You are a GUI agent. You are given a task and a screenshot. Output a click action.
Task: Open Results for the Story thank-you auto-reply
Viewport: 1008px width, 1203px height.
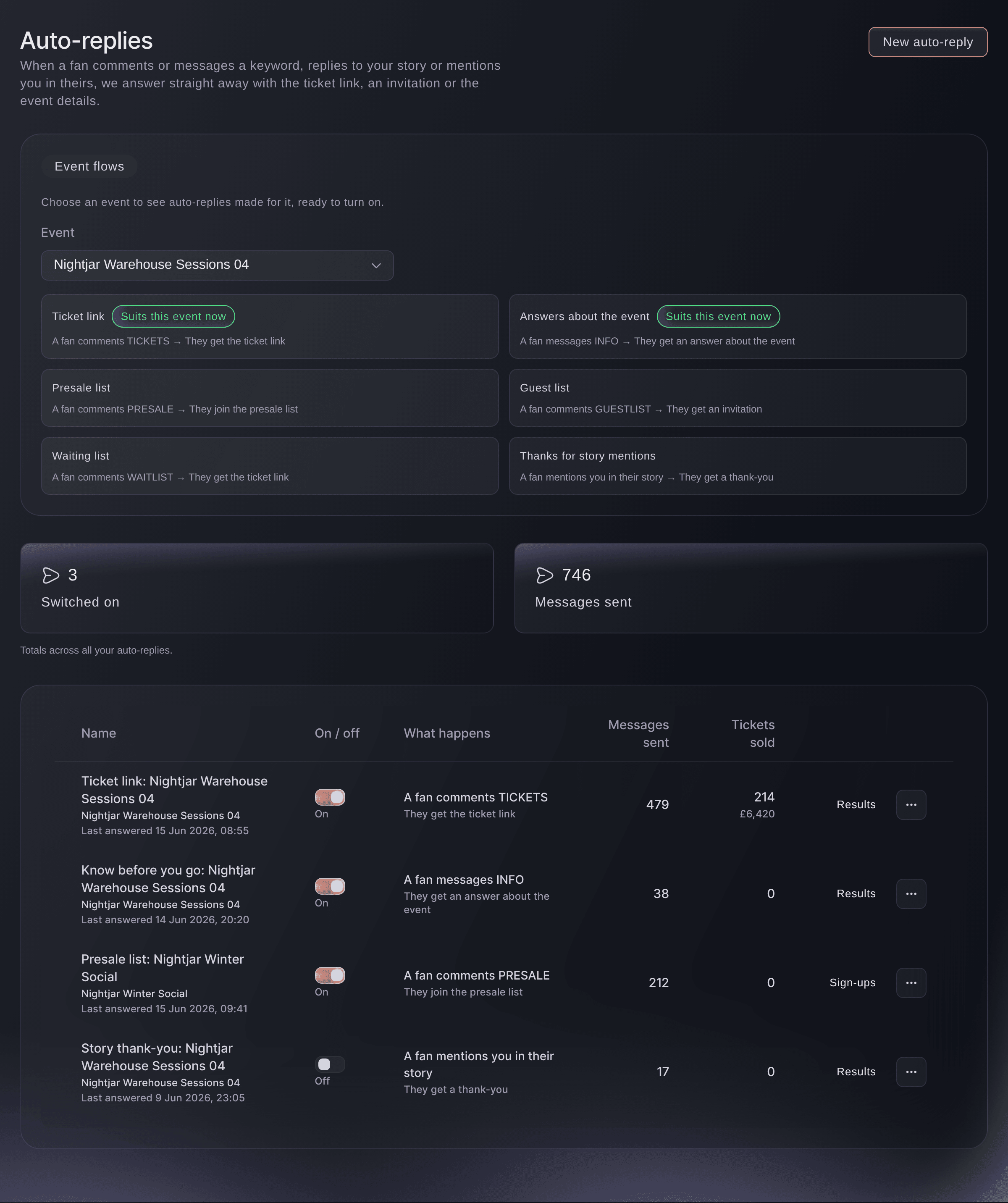click(856, 1072)
